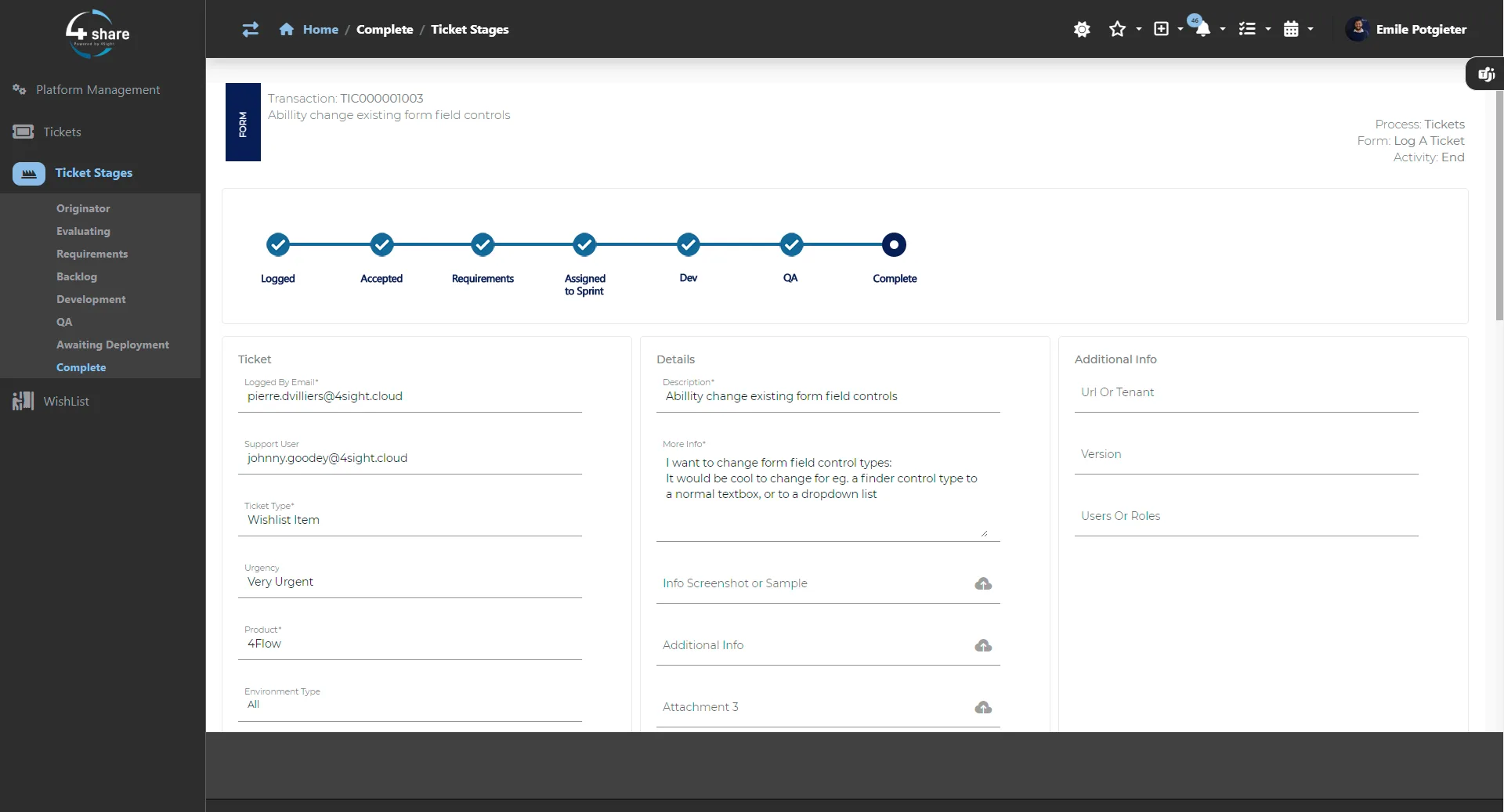This screenshot has height=812, width=1504.
Task: Open Platform Management menu
Action: click(x=98, y=89)
